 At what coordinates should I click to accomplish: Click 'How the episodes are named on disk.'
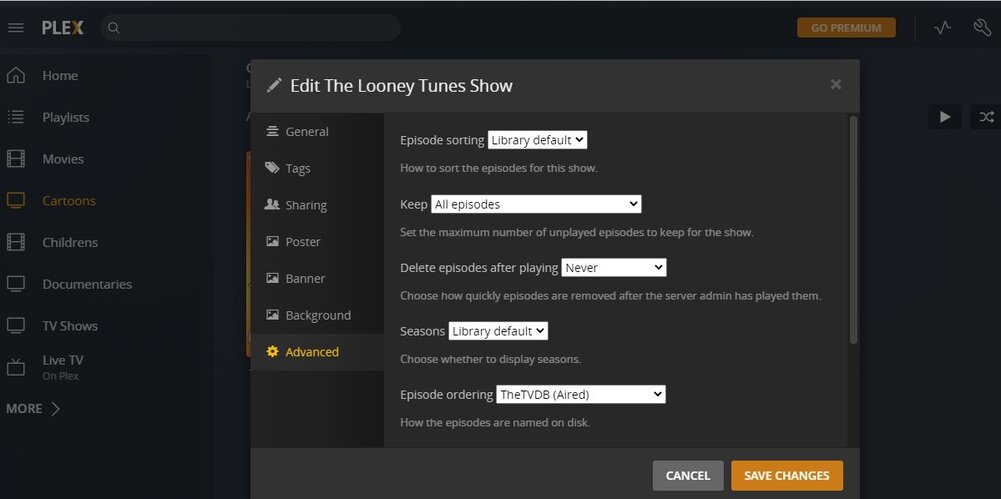coord(495,422)
